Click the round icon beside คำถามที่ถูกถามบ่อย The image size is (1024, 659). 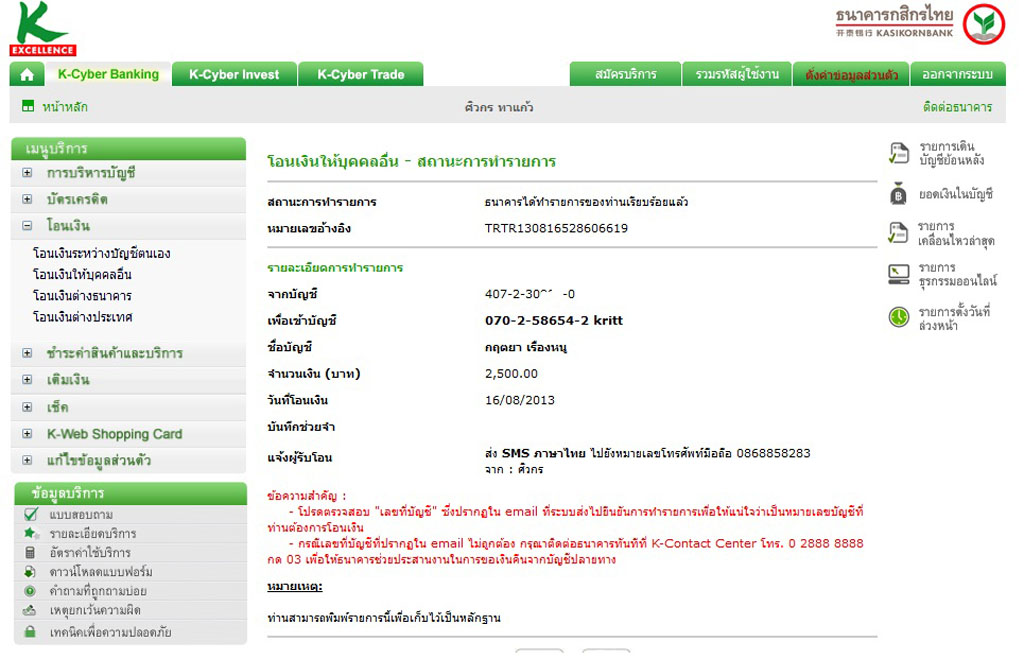pyautogui.click(x=30, y=591)
